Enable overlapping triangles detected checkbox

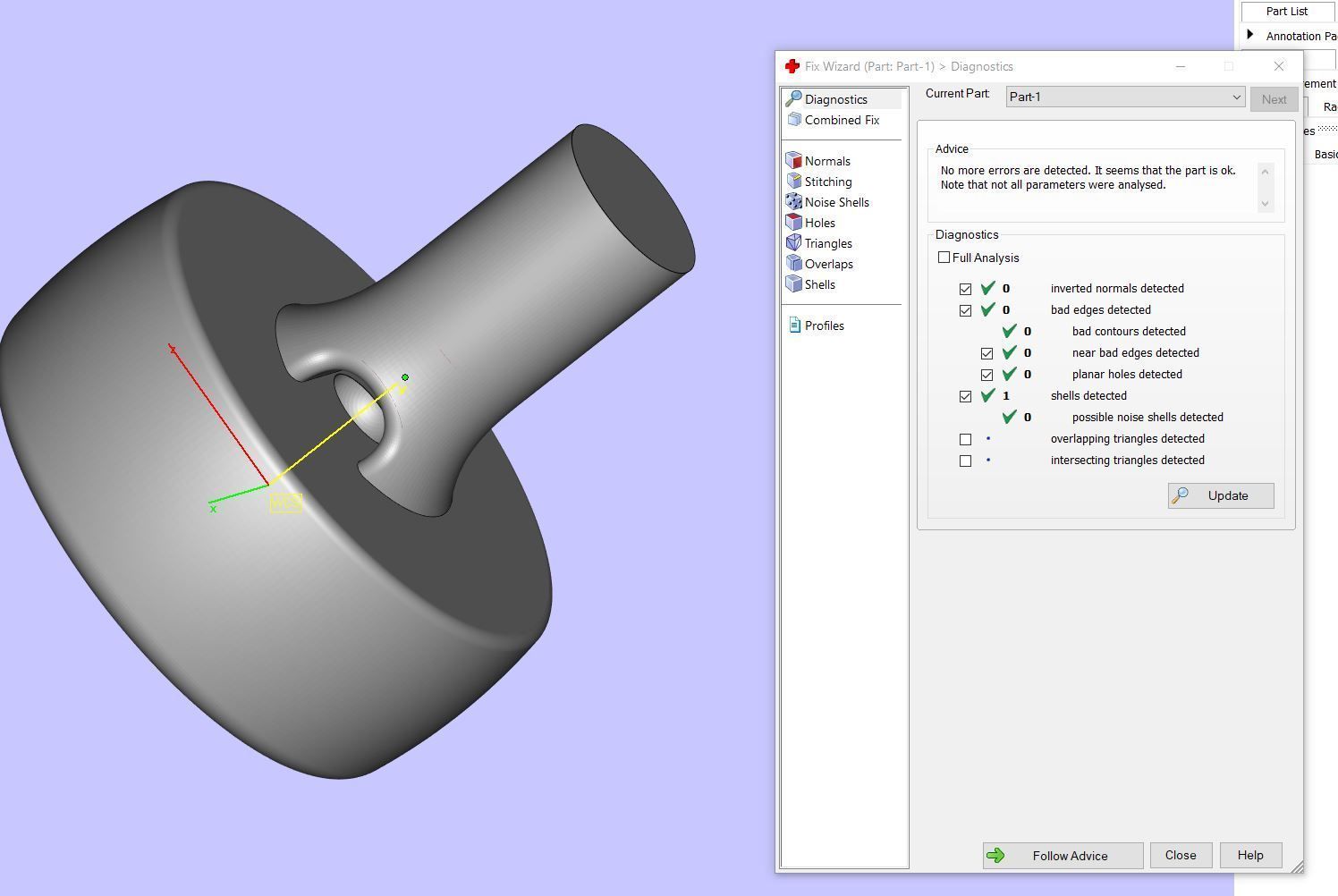click(965, 439)
